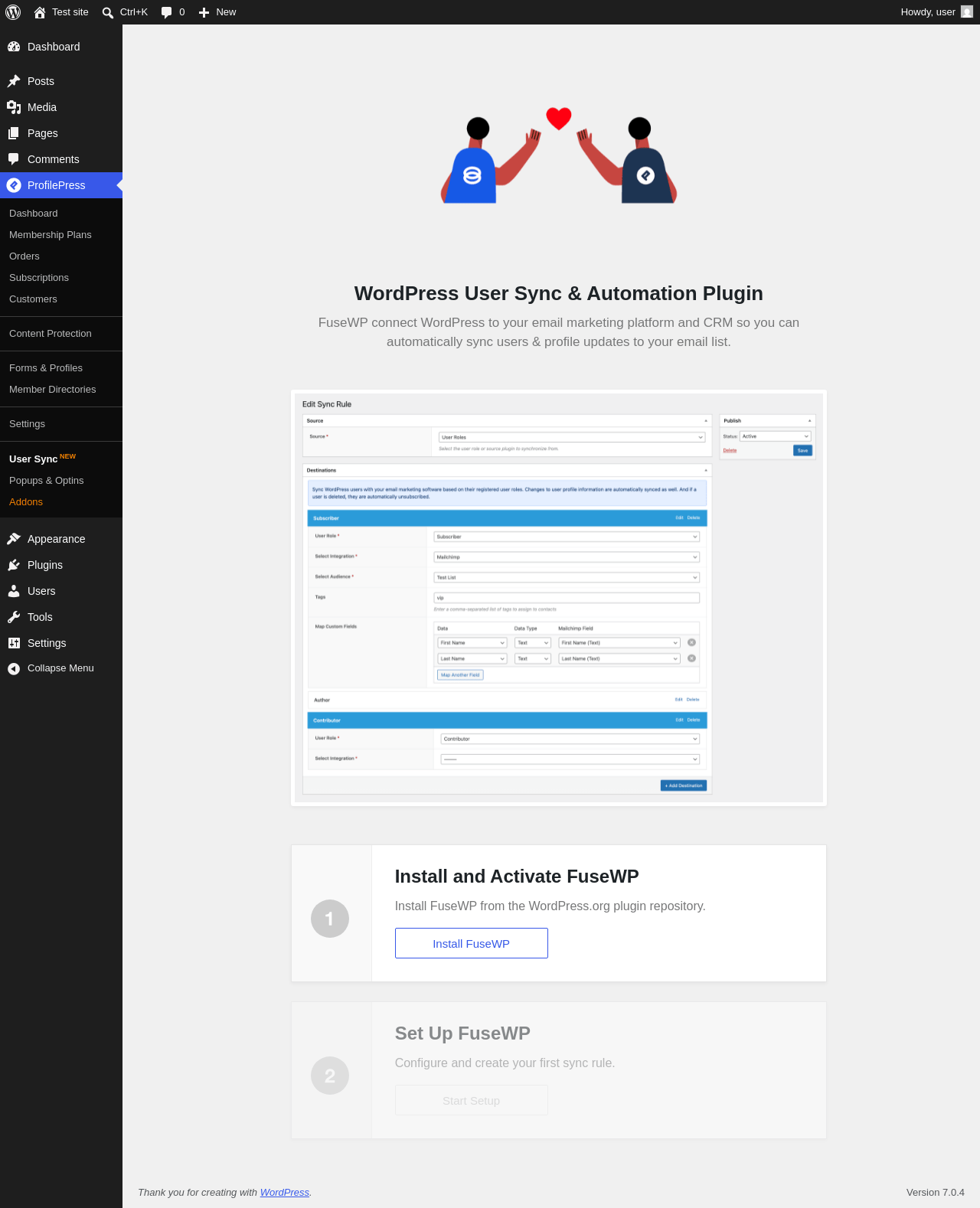Open the Howdy, user account menu

937,12
